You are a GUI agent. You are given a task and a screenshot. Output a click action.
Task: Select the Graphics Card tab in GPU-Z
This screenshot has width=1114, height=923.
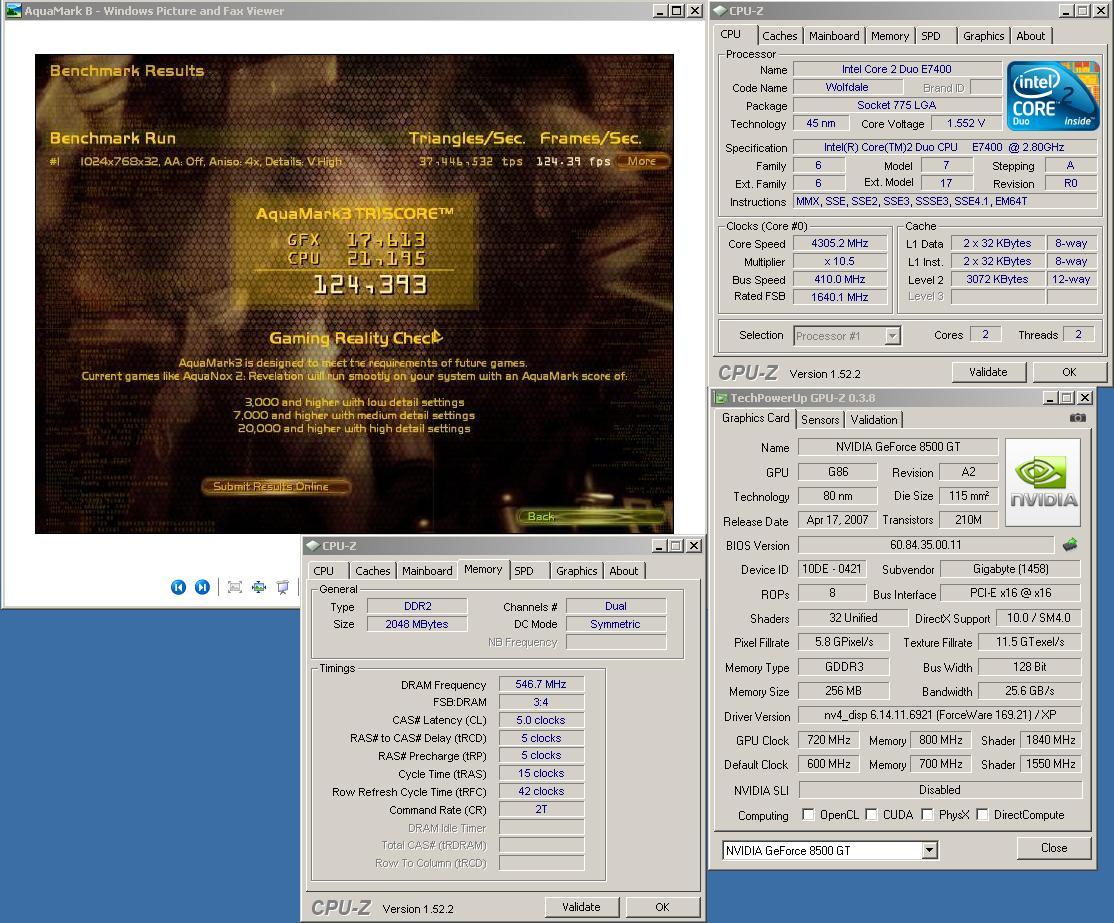tap(755, 418)
